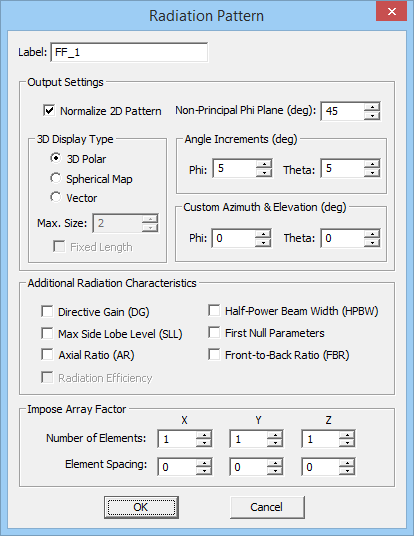
Task: Increase Angle Increments Theta with up arrow
Action: pos(372,164)
